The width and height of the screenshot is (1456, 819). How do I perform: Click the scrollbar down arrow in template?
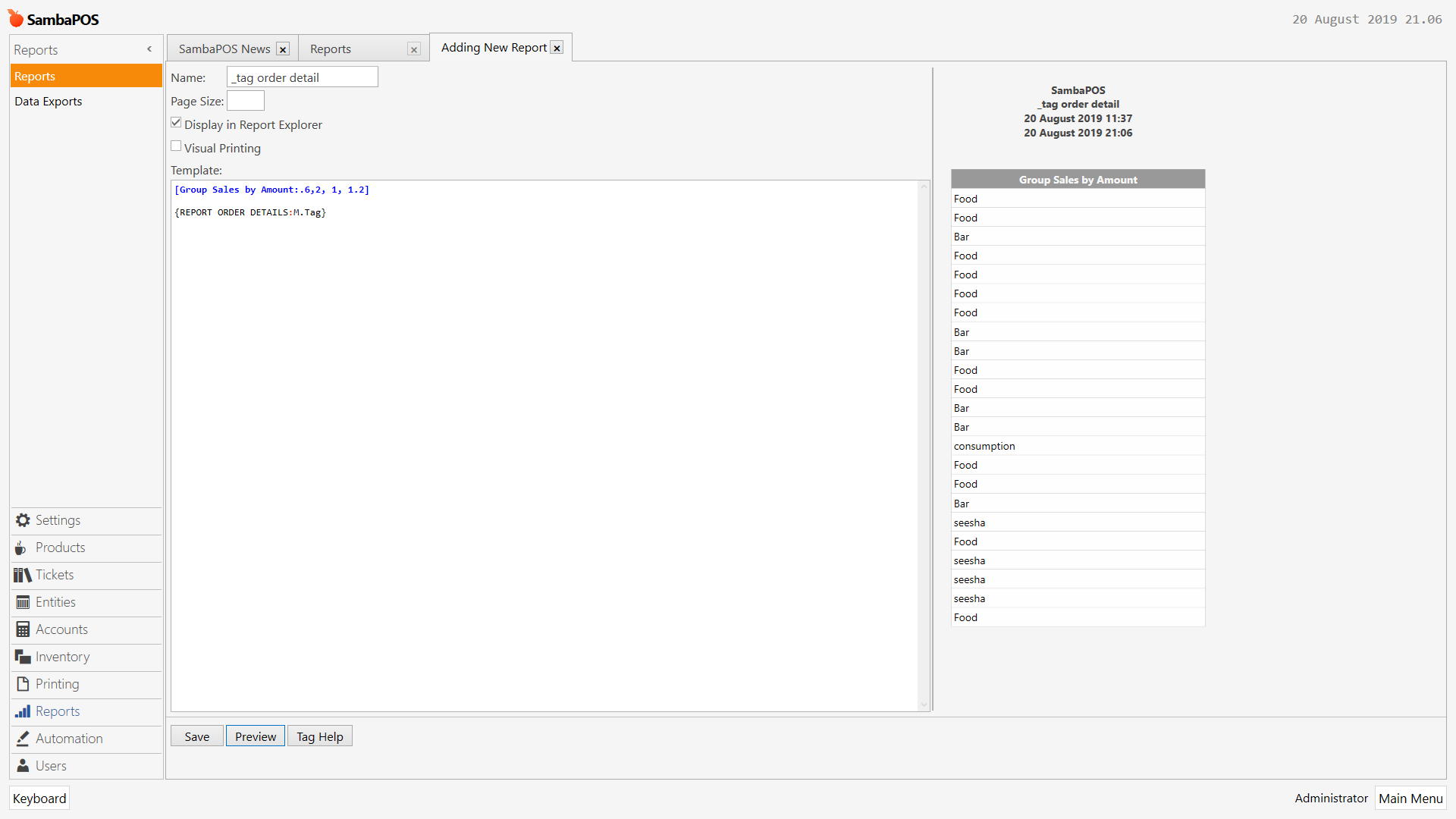pos(924,705)
